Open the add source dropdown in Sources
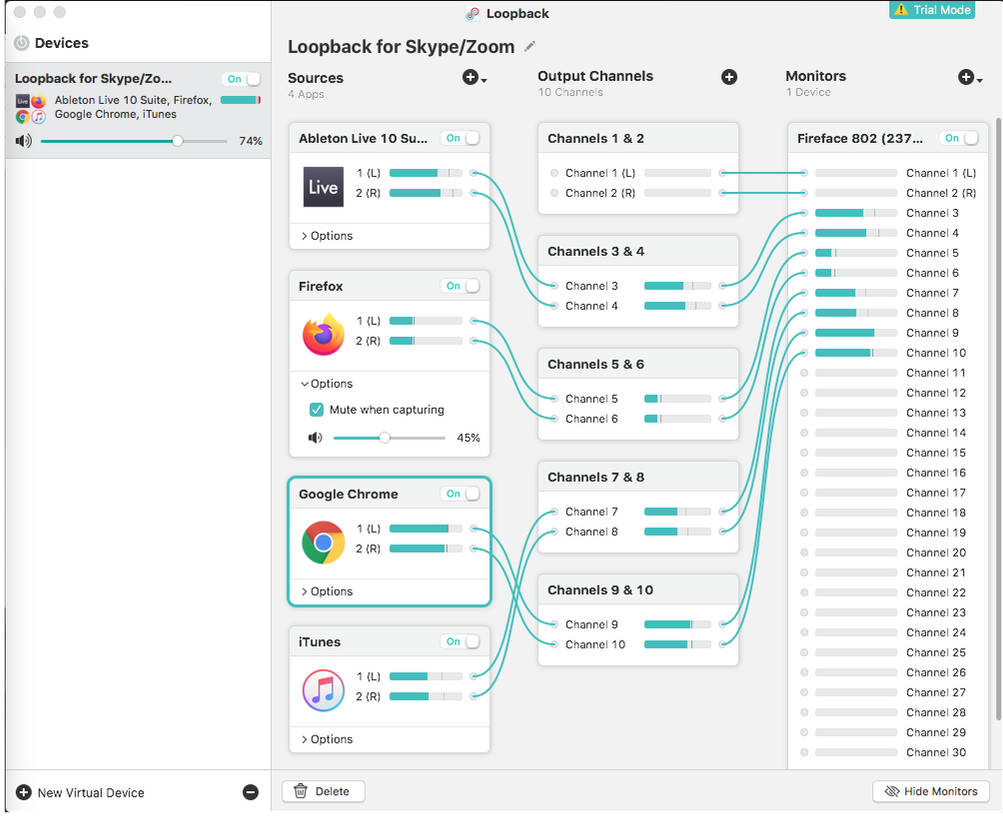This screenshot has width=1003, height=818. point(474,77)
